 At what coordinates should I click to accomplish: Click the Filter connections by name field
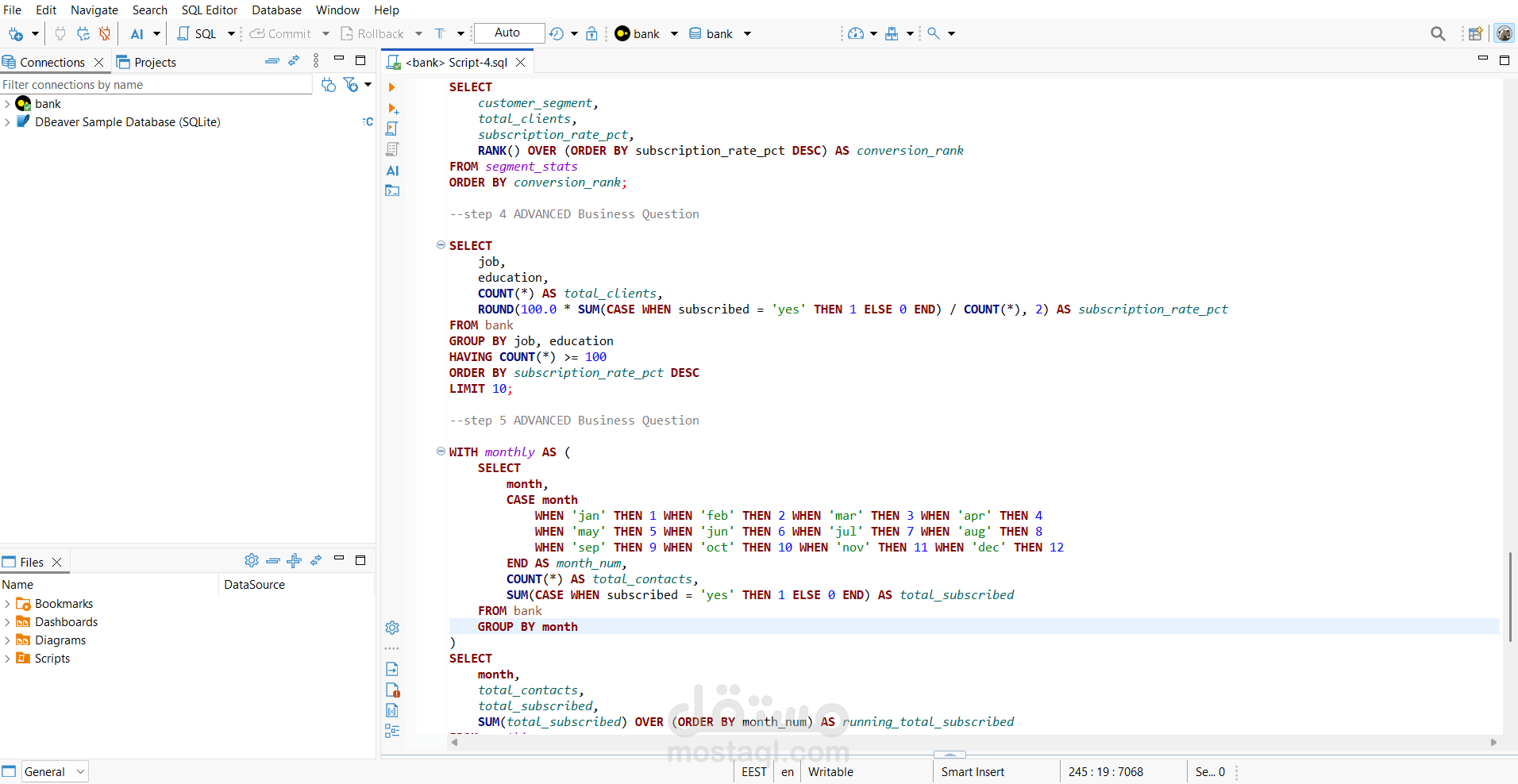click(156, 85)
